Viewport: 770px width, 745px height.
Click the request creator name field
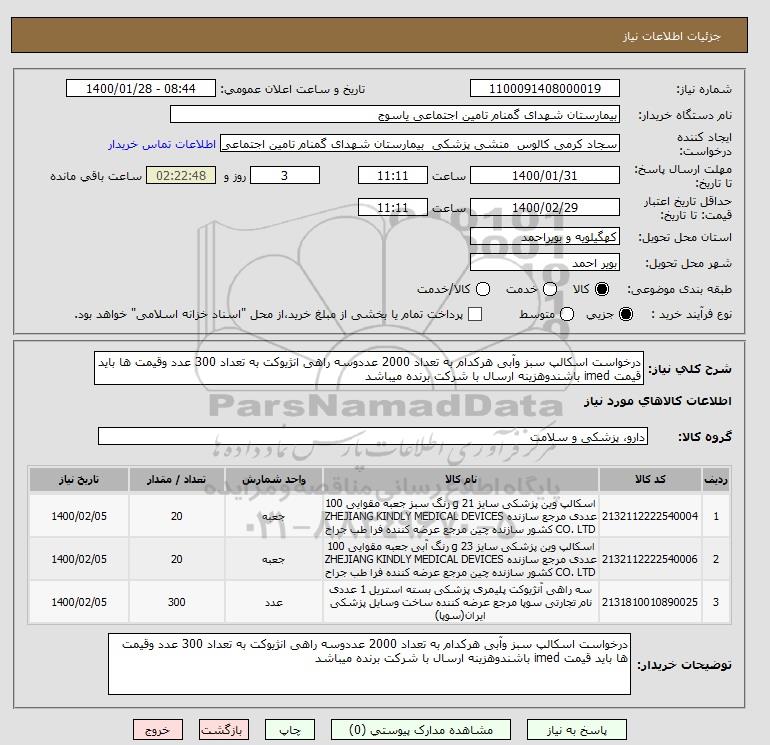point(420,144)
